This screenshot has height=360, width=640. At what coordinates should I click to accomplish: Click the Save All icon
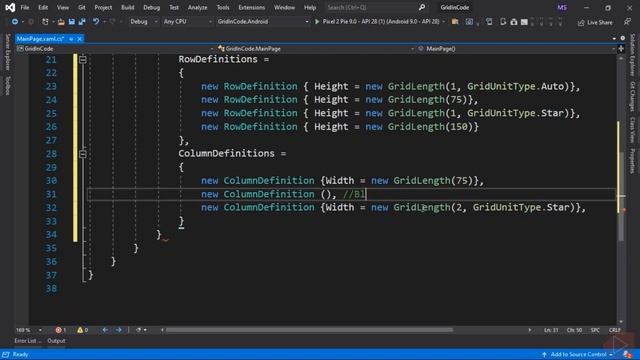click(x=82, y=22)
